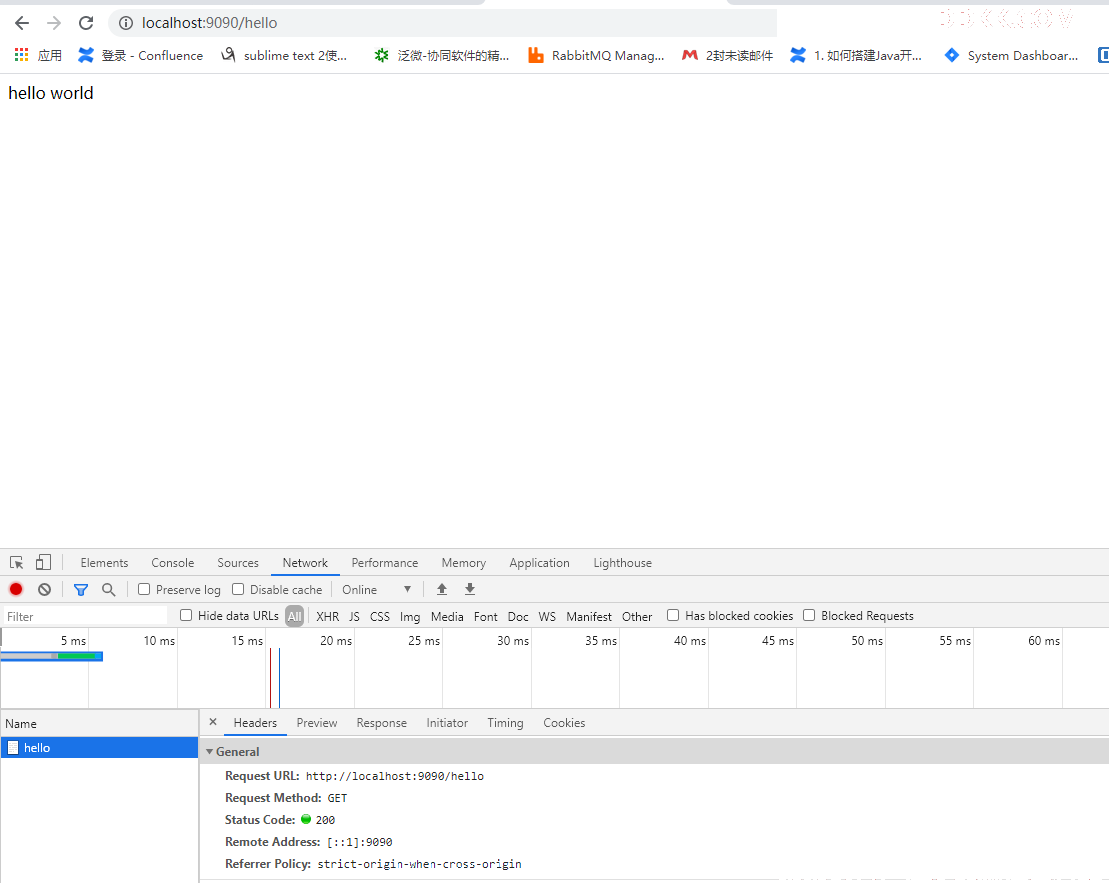Check Hide data URLs
The height and width of the screenshot is (883, 1109).
186,616
